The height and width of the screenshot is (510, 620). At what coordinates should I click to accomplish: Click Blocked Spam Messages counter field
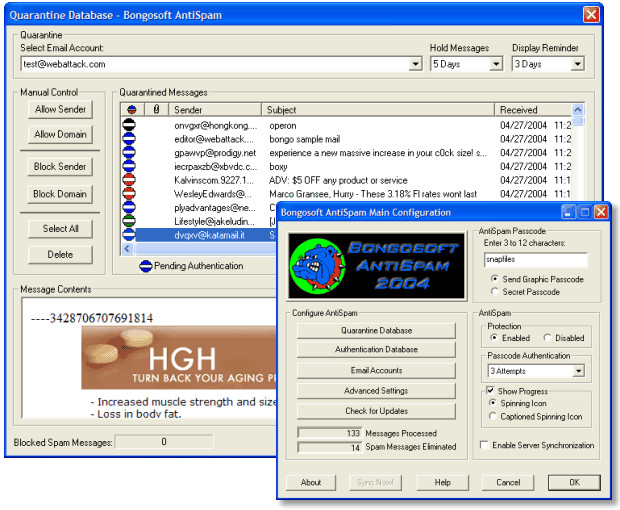(x=164, y=442)
